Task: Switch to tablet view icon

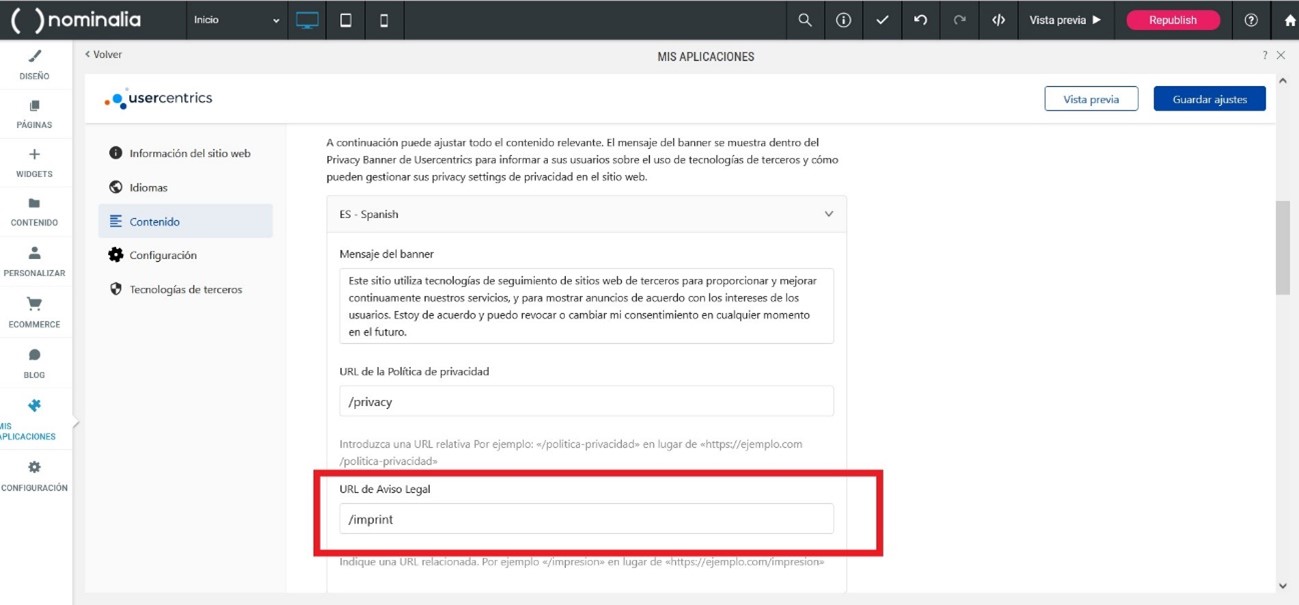Action: click(346, 20)
